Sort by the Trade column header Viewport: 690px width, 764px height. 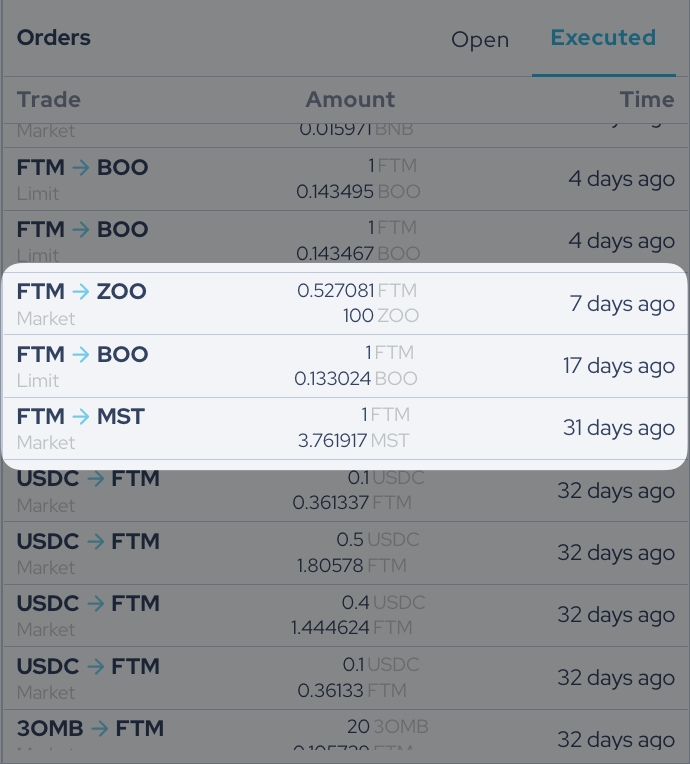click(x=49, y=100)
